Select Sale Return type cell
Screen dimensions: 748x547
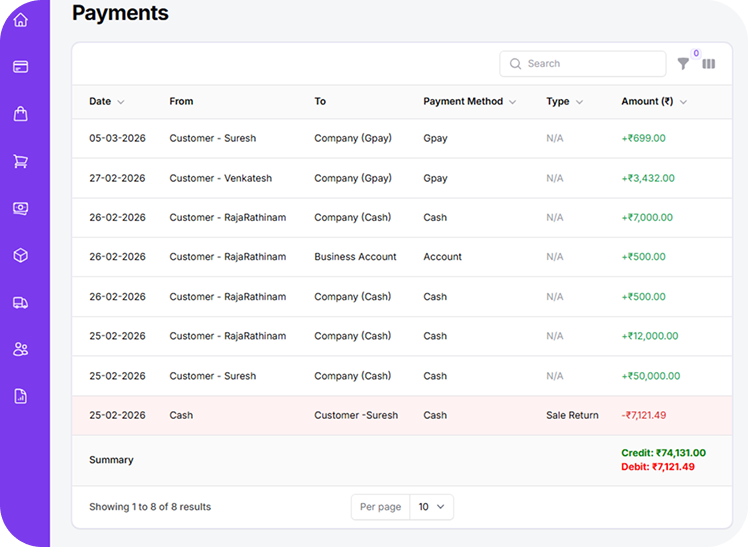(572, 415)
